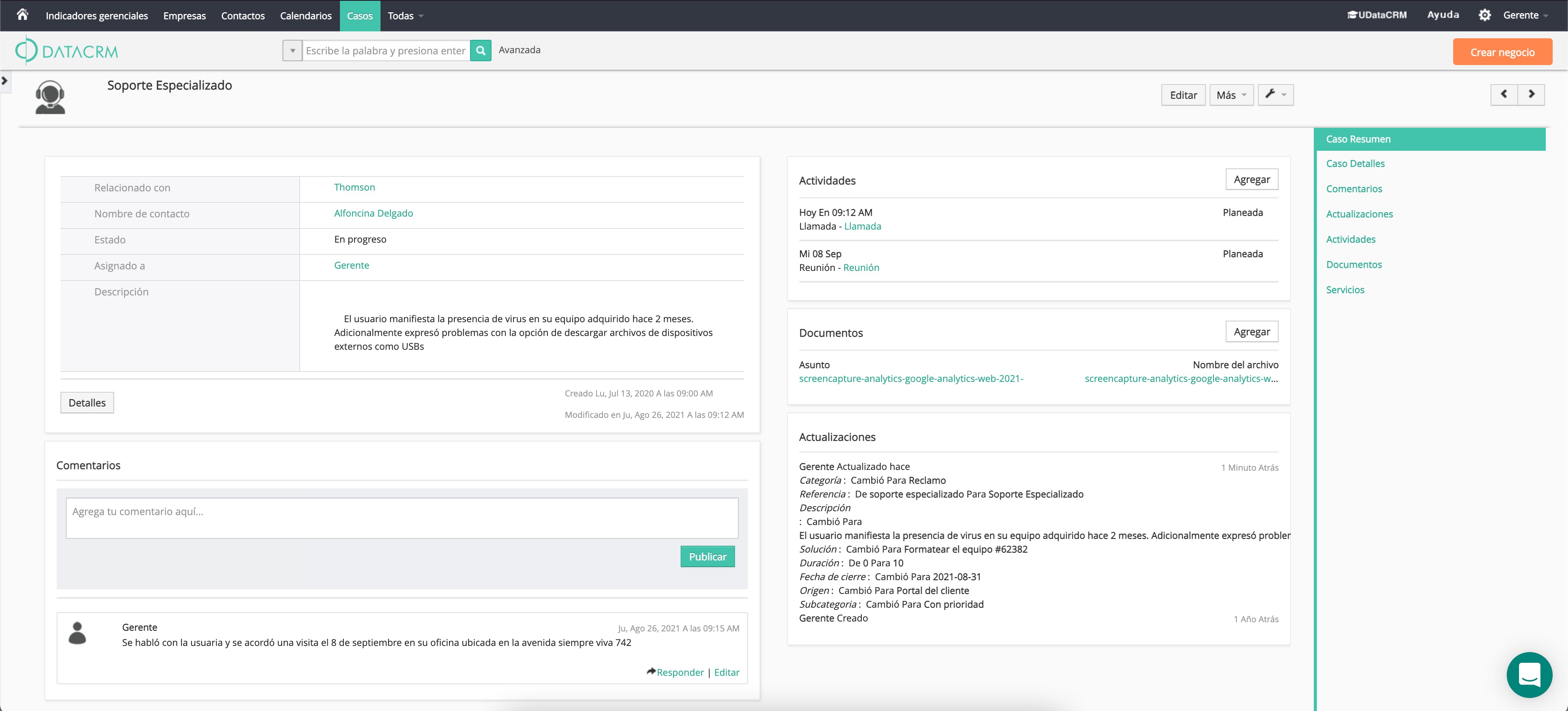Open the Gerente user menu
1568x711 pixels.
coord(1525,15)
